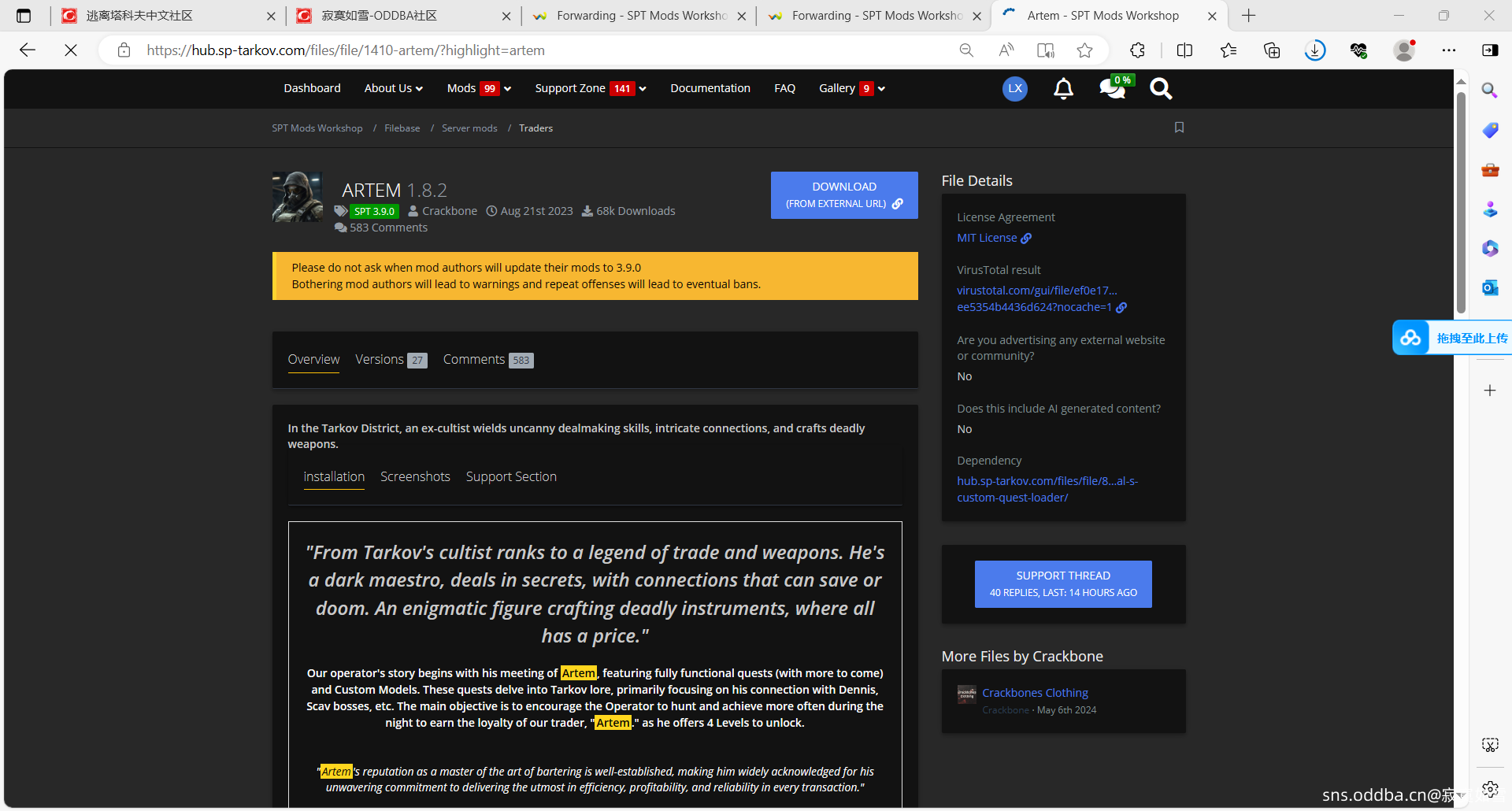Image resolution: width=1512 pixels, height=811 pixels.
Task: Open the conversations chat bubble icon
Action: click(x=1112, y=89)
